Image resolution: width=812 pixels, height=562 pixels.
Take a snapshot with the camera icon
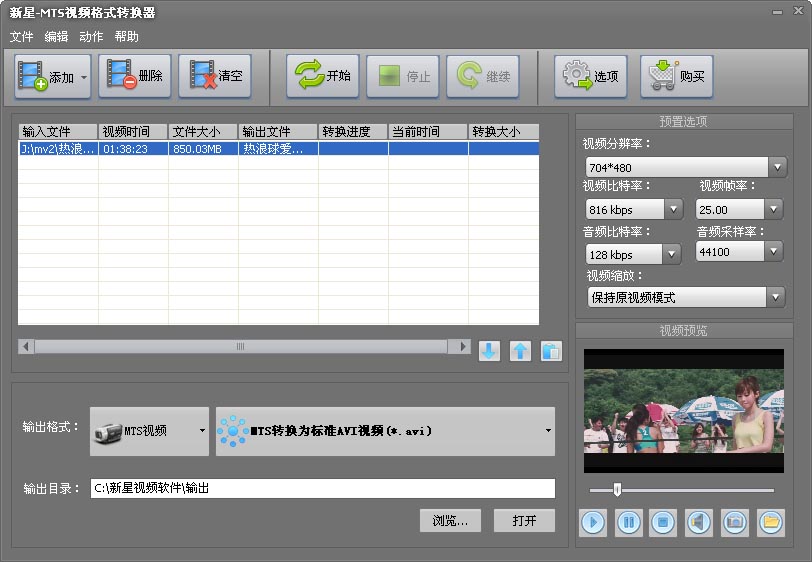(x=735, y=522)
